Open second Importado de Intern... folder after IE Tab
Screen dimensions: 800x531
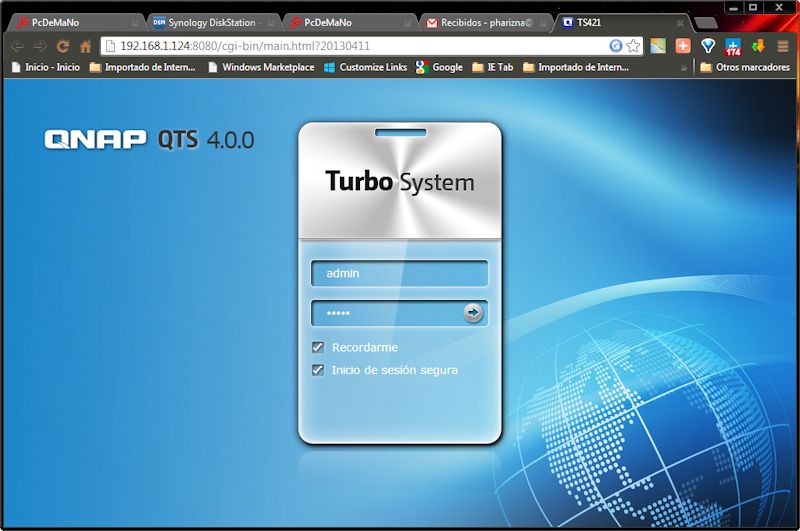coord(576,67)
